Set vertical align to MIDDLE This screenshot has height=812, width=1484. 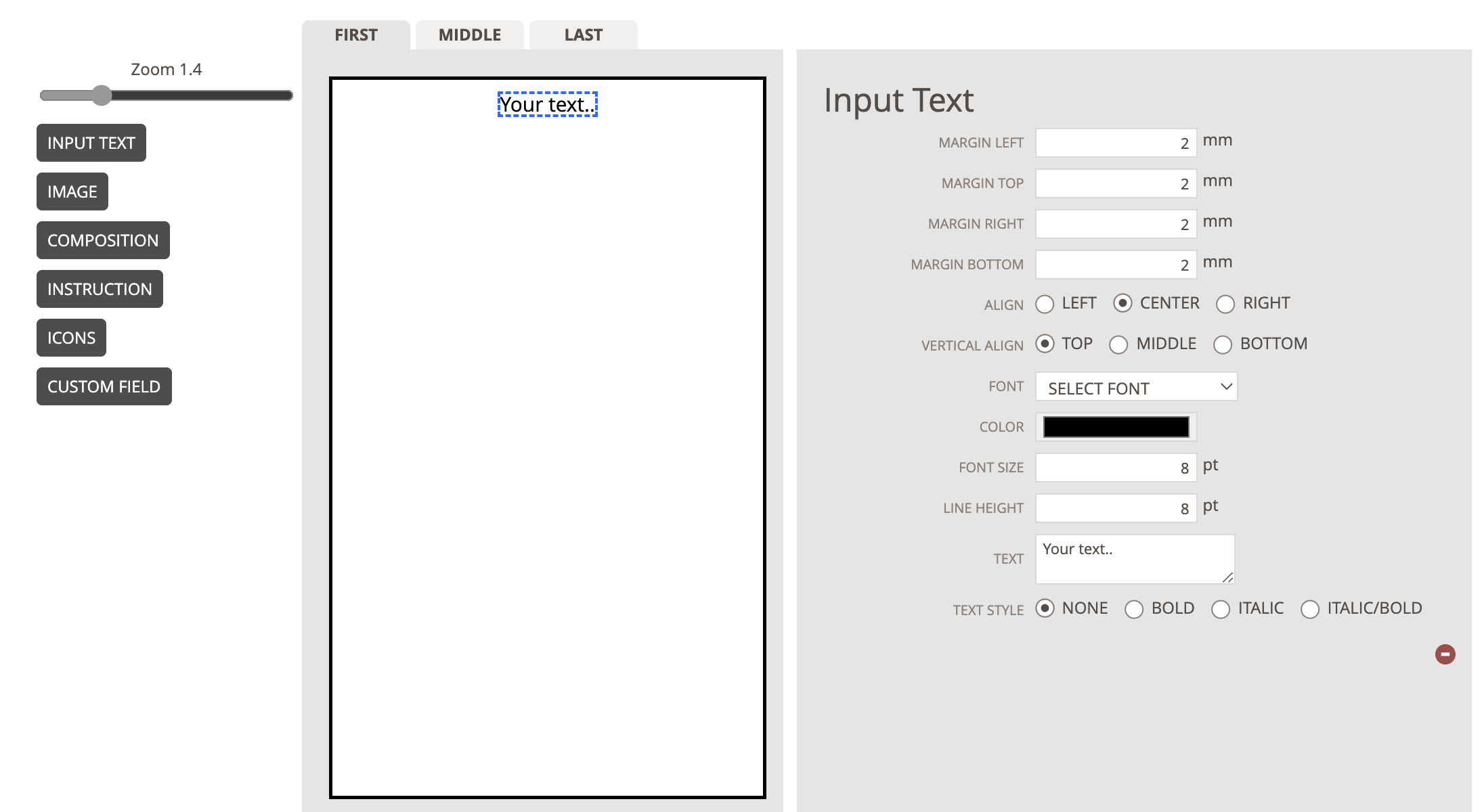coord(1118,344)
